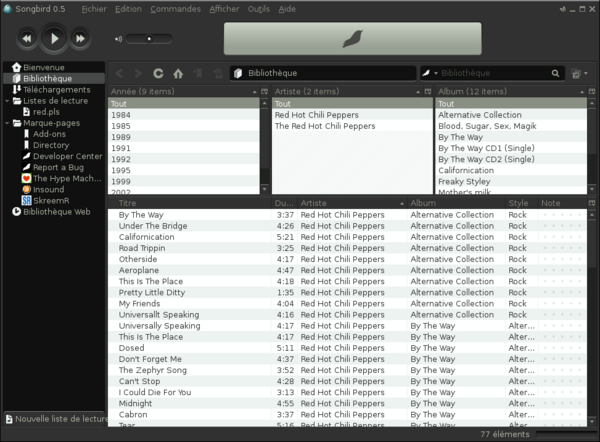This screenshot has width=600, height=442.
Task: Start playback with the Play button
Action: pos(54,38)
